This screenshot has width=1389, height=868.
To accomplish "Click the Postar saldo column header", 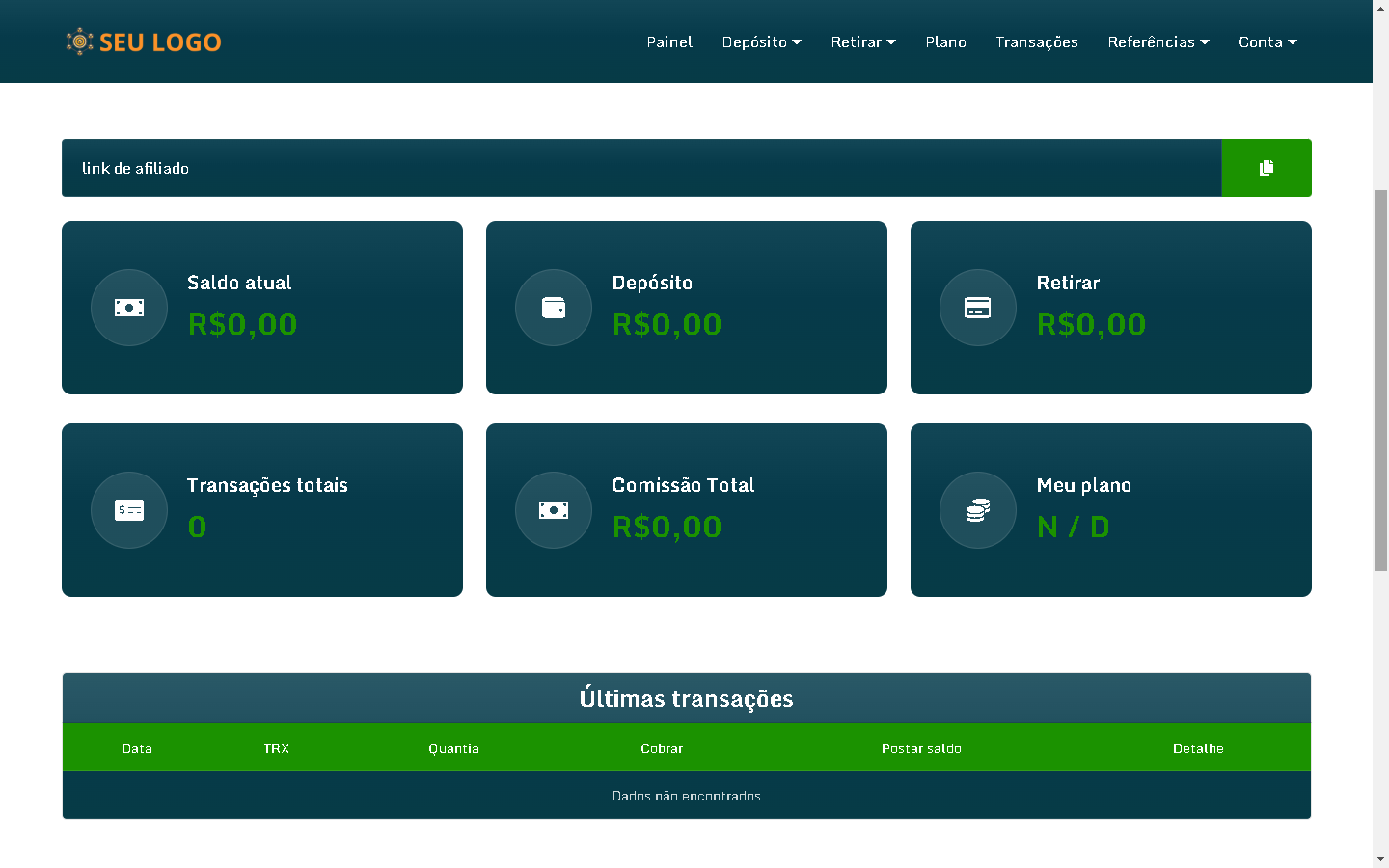I will point(921,748).
